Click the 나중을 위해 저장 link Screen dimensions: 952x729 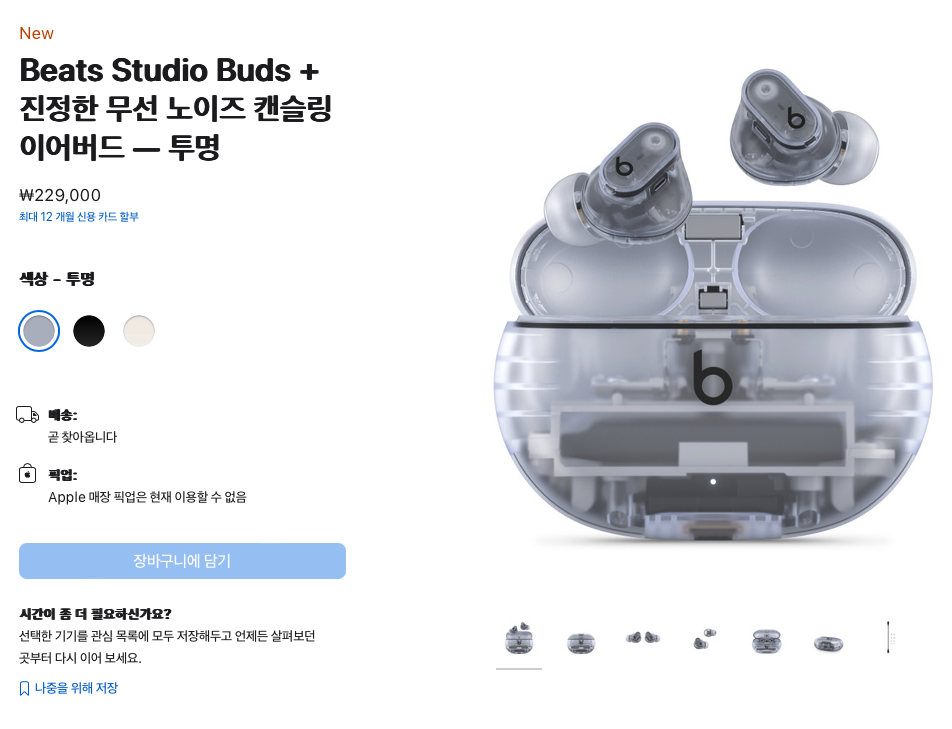(76, 688)
